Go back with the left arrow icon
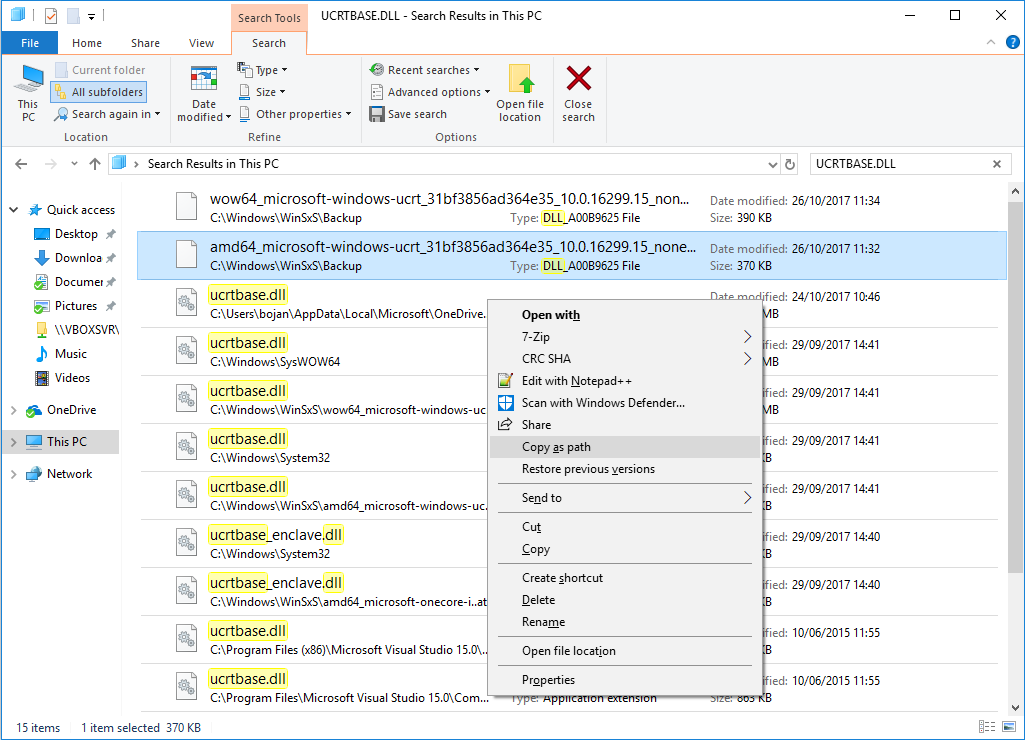Image resolution: width=1025 pixels, height=740 pixels. pos(22,164)
